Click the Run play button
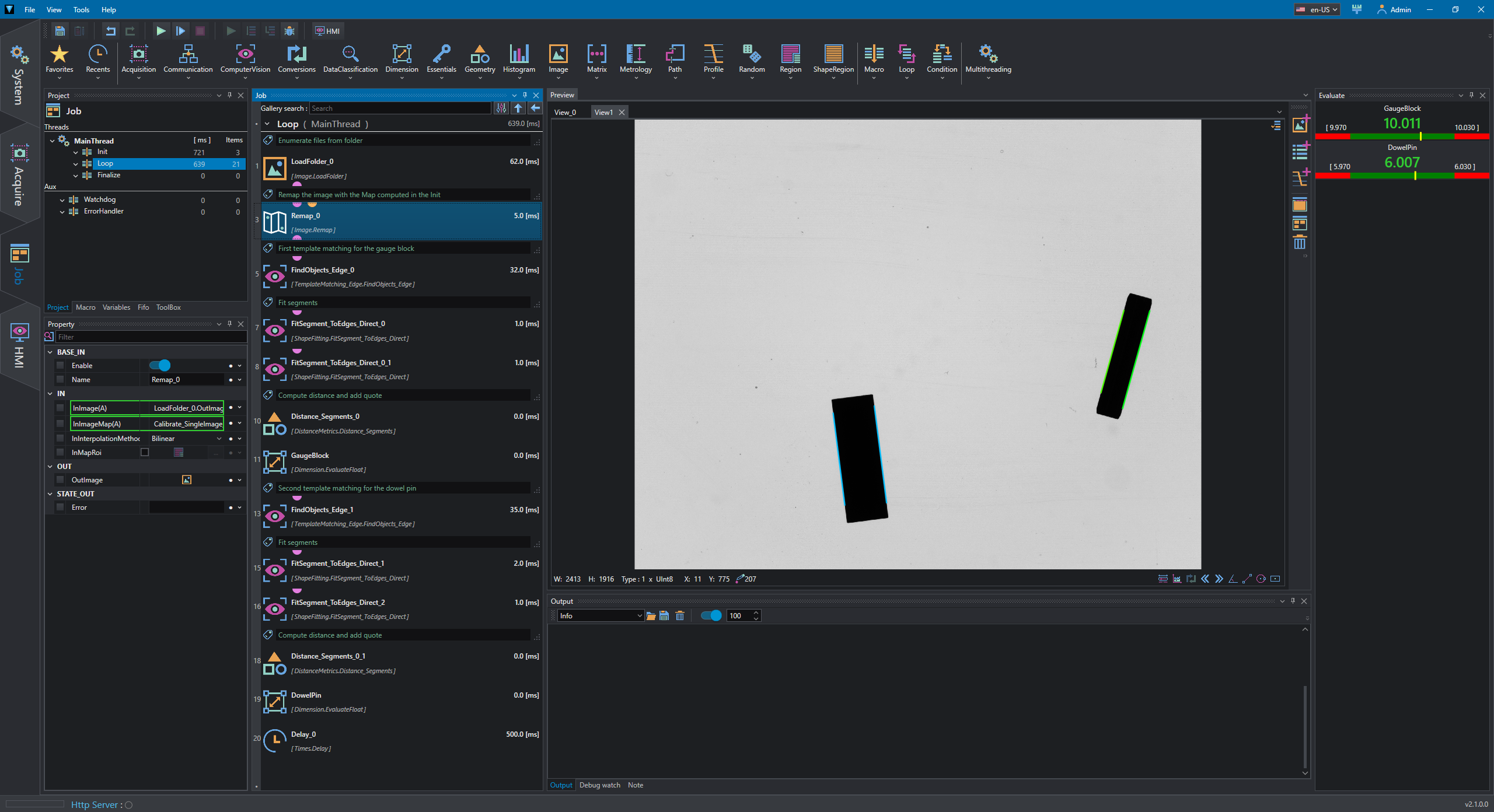The height and width of the screenshot is (812, 1494). pyautogui.click(x=160, y=31)
